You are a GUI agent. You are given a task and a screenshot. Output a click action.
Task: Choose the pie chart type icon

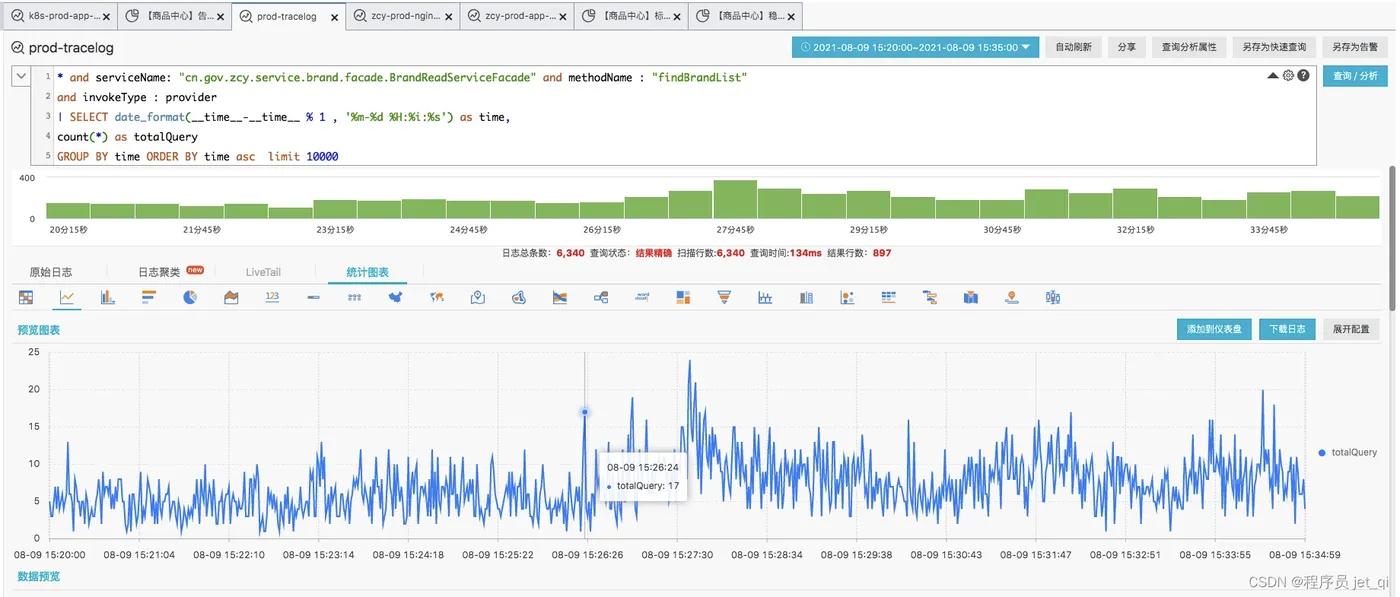(190, 297)
